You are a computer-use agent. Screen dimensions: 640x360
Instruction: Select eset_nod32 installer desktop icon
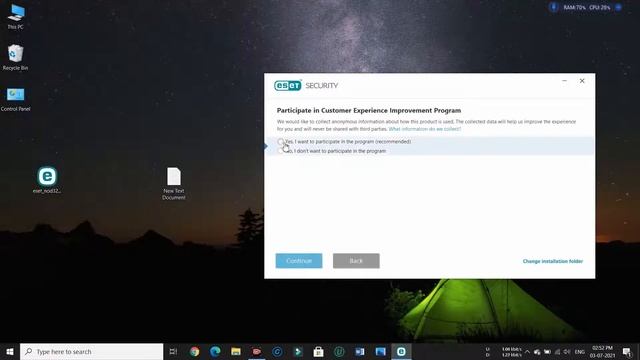click(47, 180)
